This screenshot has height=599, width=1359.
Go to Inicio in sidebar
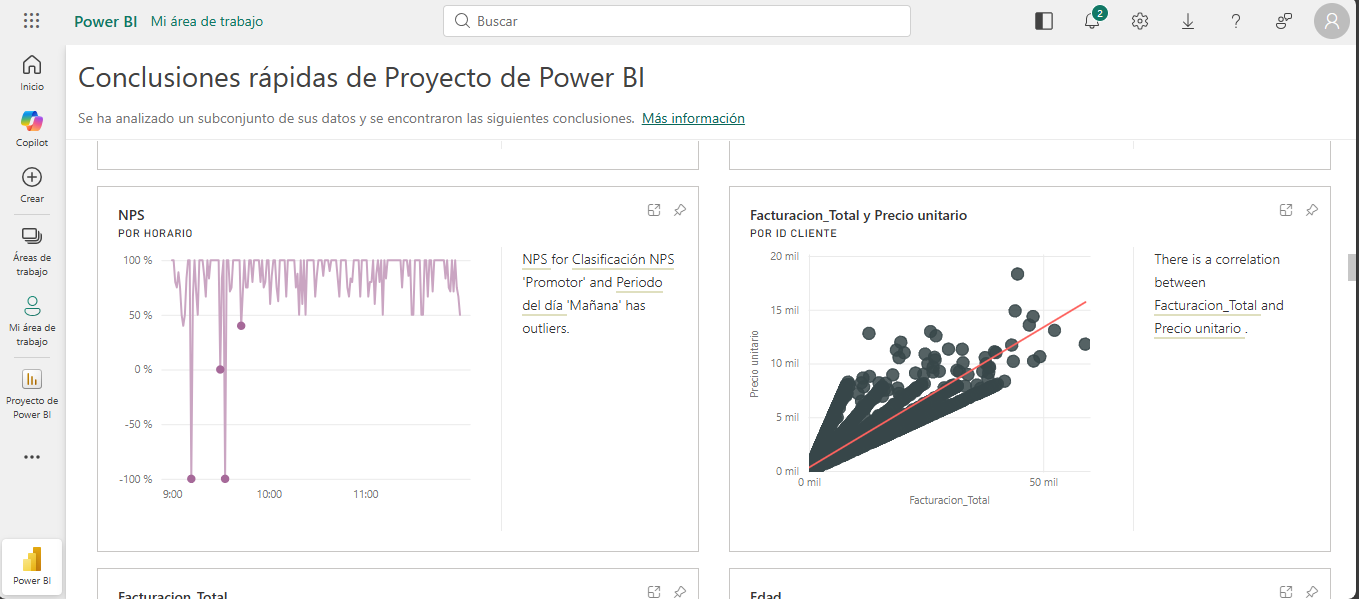pos(32,73)
